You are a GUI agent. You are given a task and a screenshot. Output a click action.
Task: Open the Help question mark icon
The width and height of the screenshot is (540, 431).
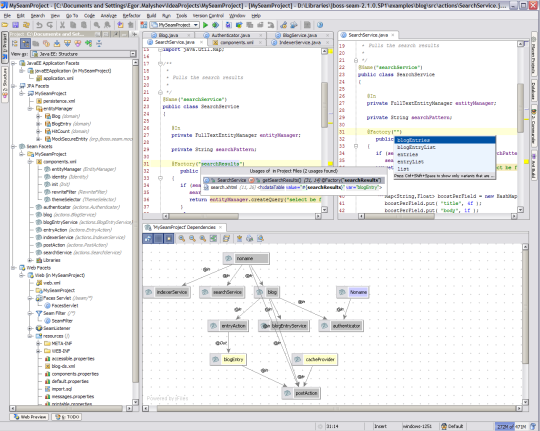pos(320,25)
